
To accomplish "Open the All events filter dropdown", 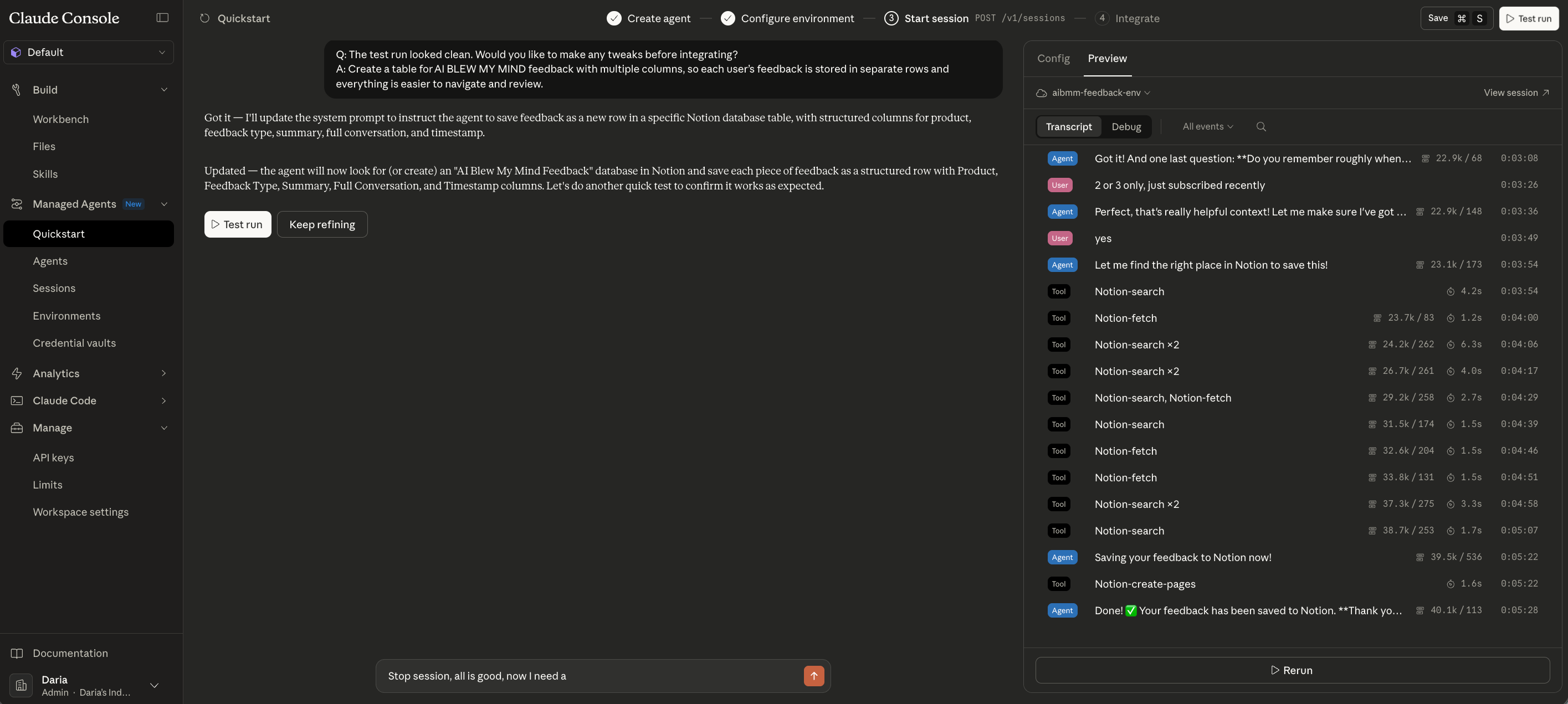I will (x=1208, y=126).
